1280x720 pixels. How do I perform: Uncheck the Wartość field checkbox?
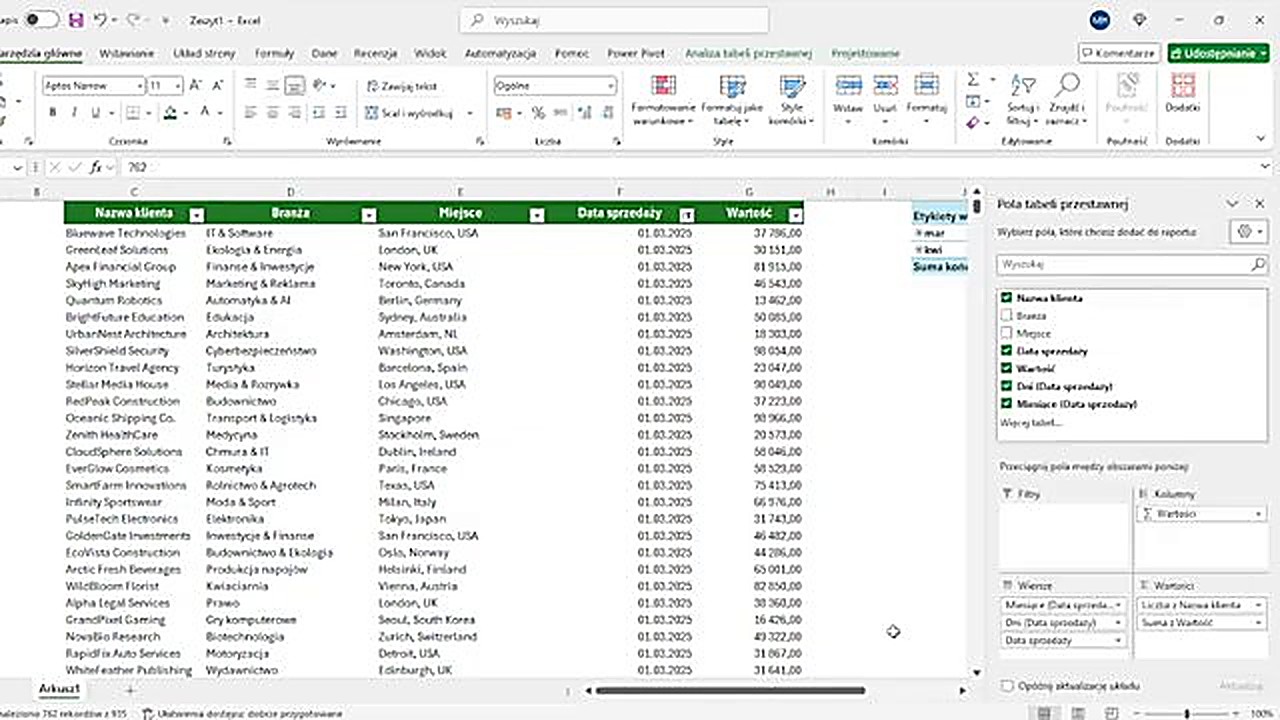pyautogui.click(x=1006, y=369)
